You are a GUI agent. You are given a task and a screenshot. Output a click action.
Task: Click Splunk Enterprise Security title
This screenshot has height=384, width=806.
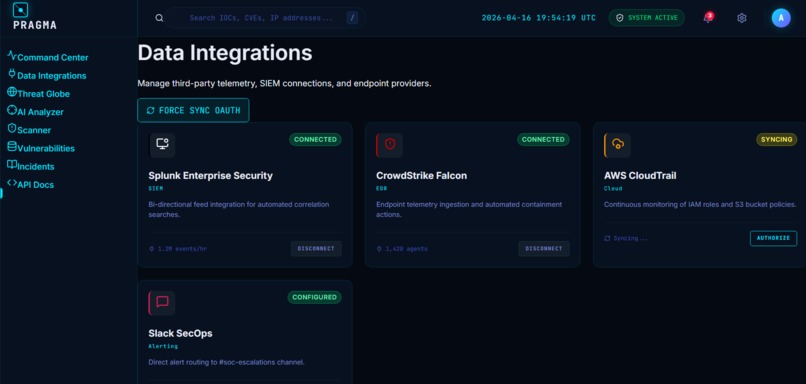211,176
